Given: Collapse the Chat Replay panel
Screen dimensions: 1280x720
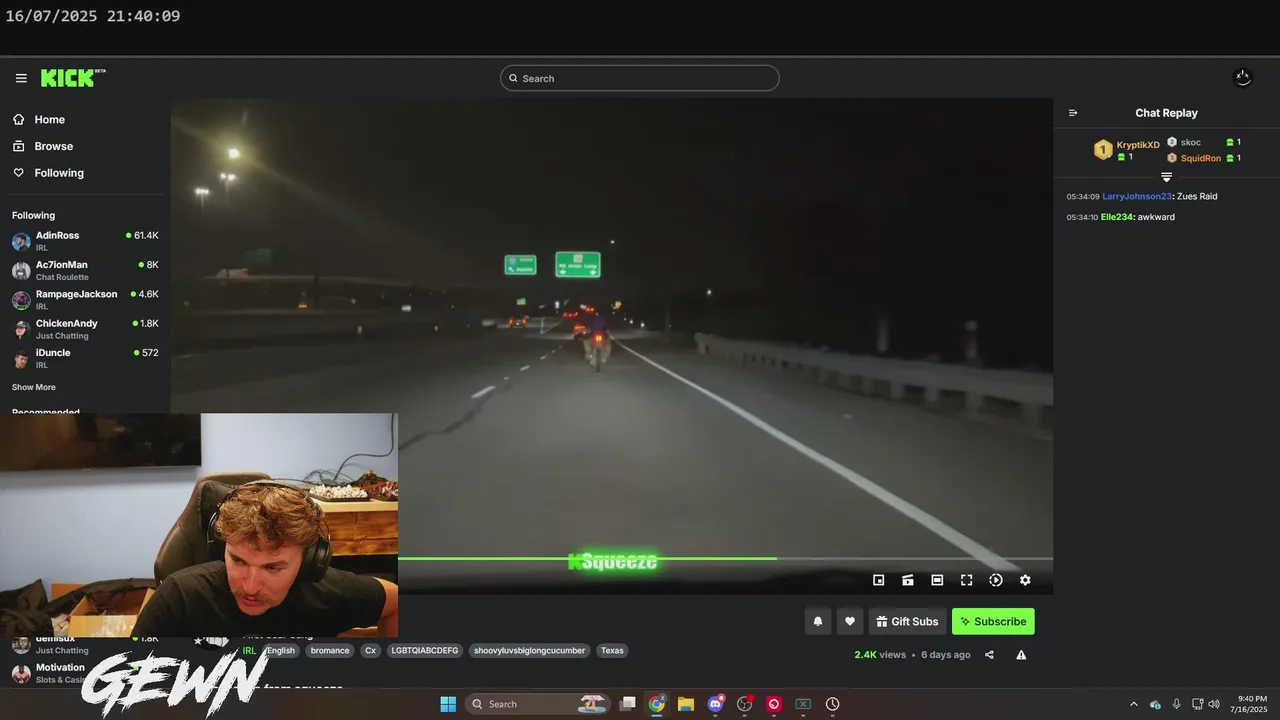Looking at the screenshot, I should (1073, 113).
